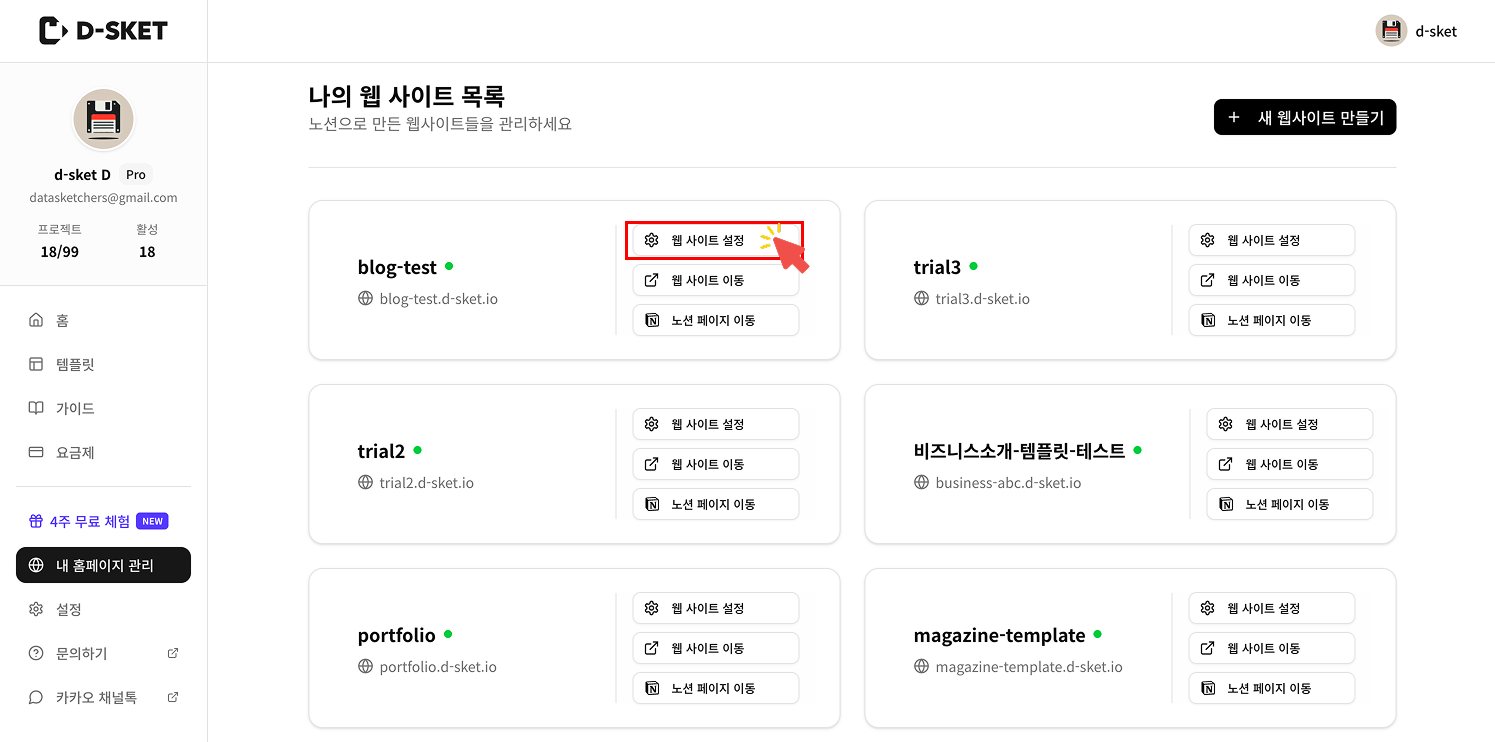Click the d-sket account avatar at top right

pos(1390,30)
